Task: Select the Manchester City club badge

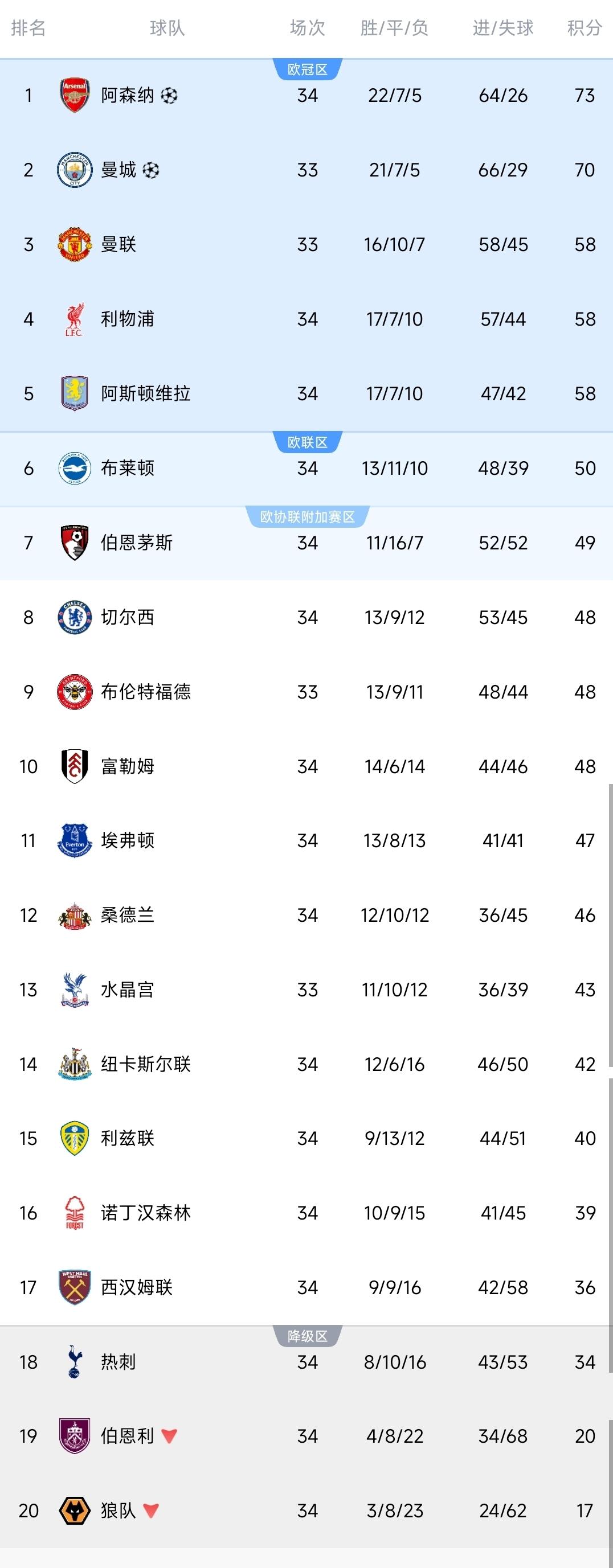Action: tap(74, 170)
